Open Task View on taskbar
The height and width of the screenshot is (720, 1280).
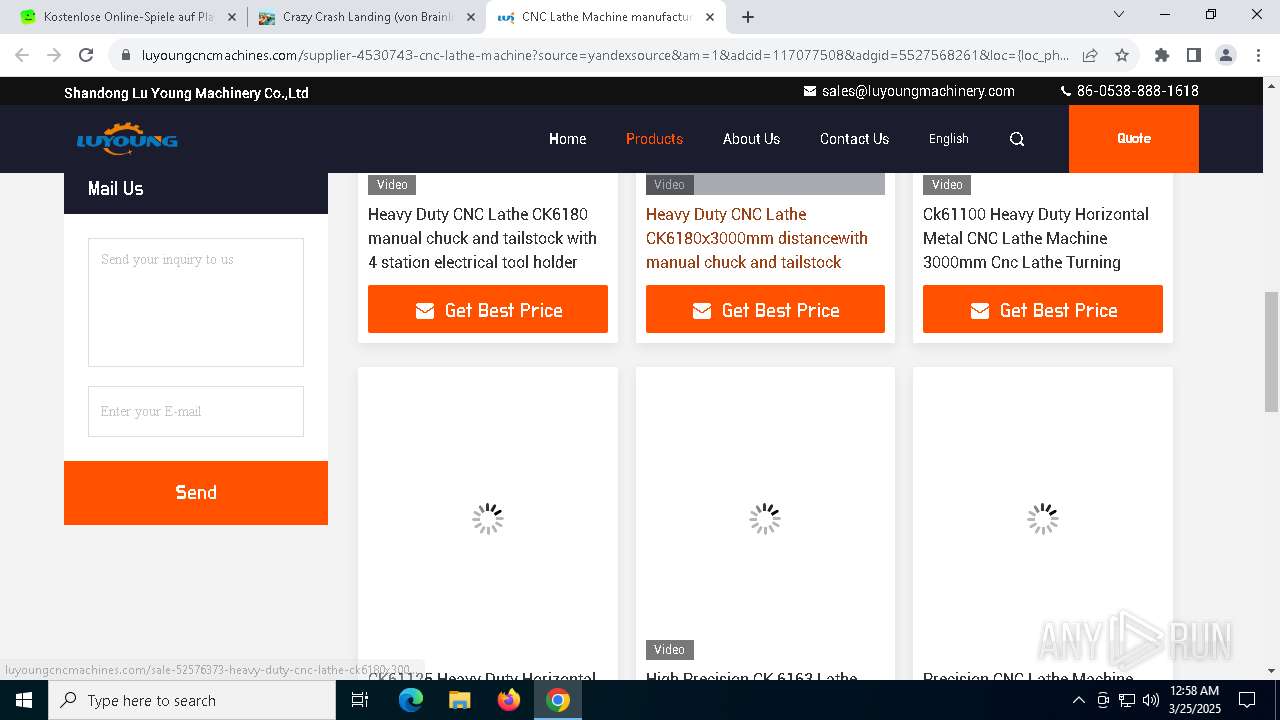coord(360,700)
